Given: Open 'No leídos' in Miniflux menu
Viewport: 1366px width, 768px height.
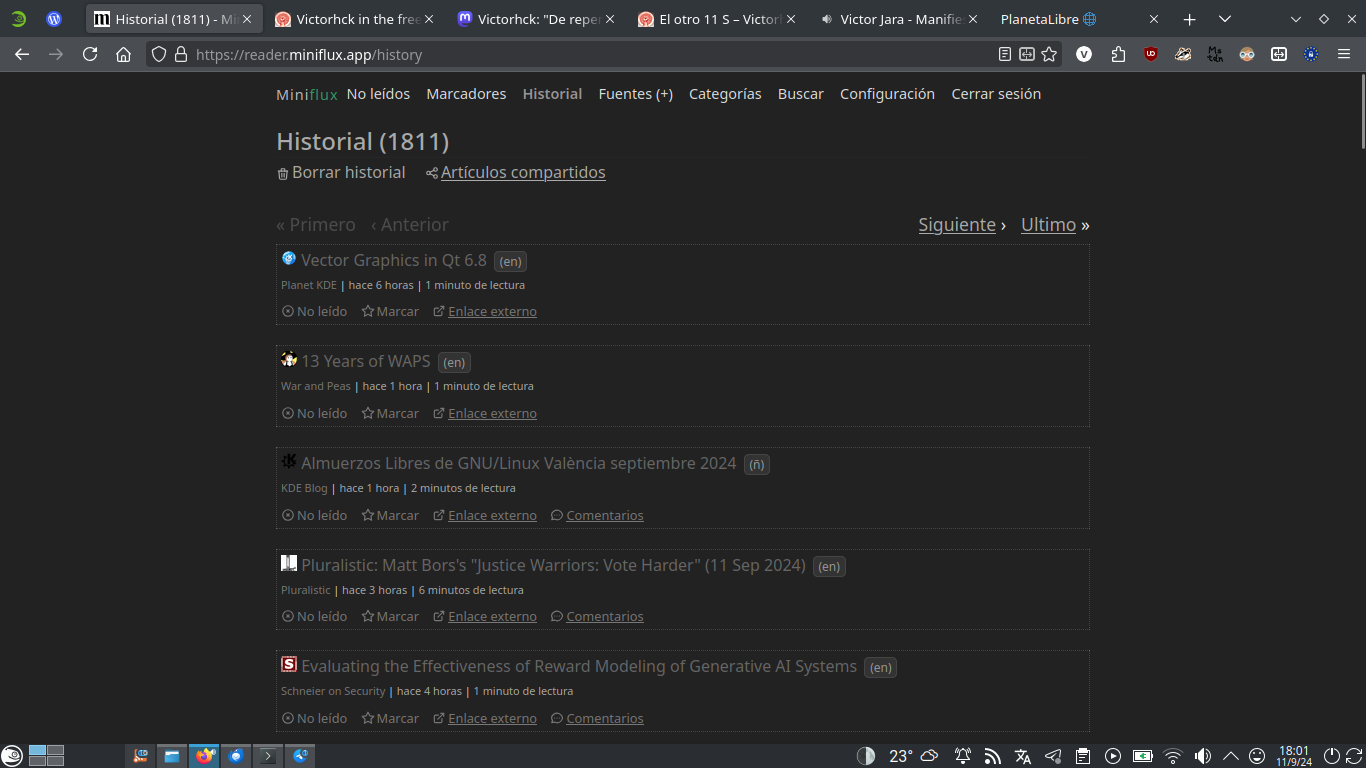Looking at the screenshot, I should pyautogui.click(x=378, y=94).
